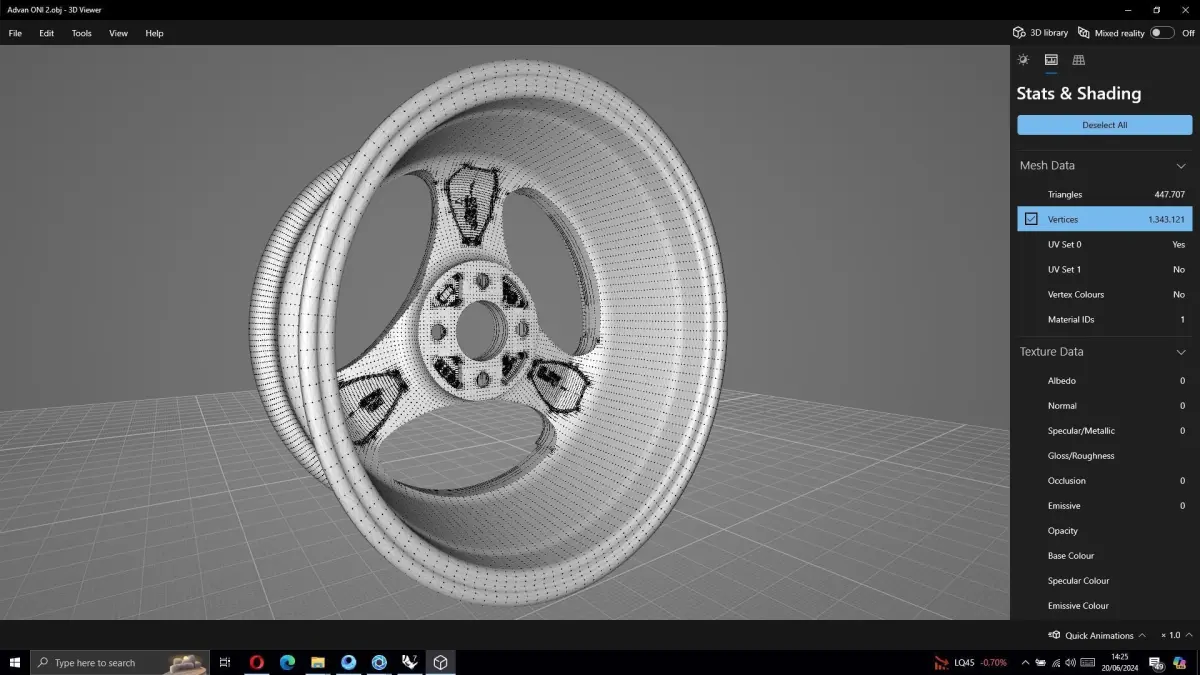1200x675 pixels.
Task: Select the Base Colour row
Action: tap(1105, 555)
